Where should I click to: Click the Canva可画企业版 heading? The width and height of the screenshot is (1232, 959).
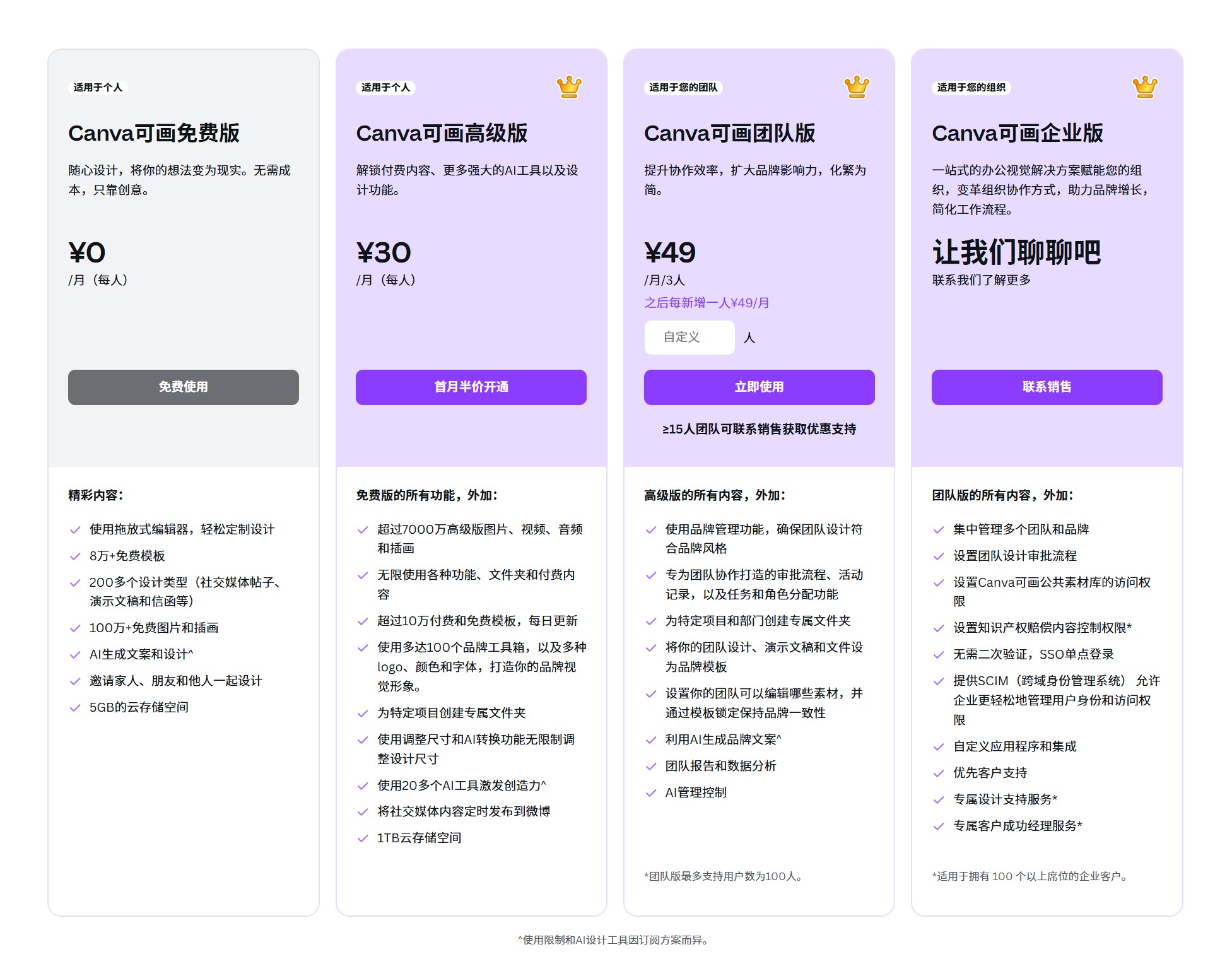point(1018,133)
